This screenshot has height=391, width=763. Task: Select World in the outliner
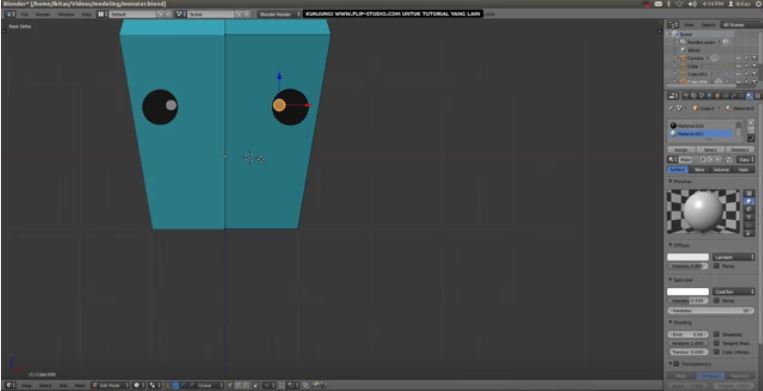[x=693, y=50]
